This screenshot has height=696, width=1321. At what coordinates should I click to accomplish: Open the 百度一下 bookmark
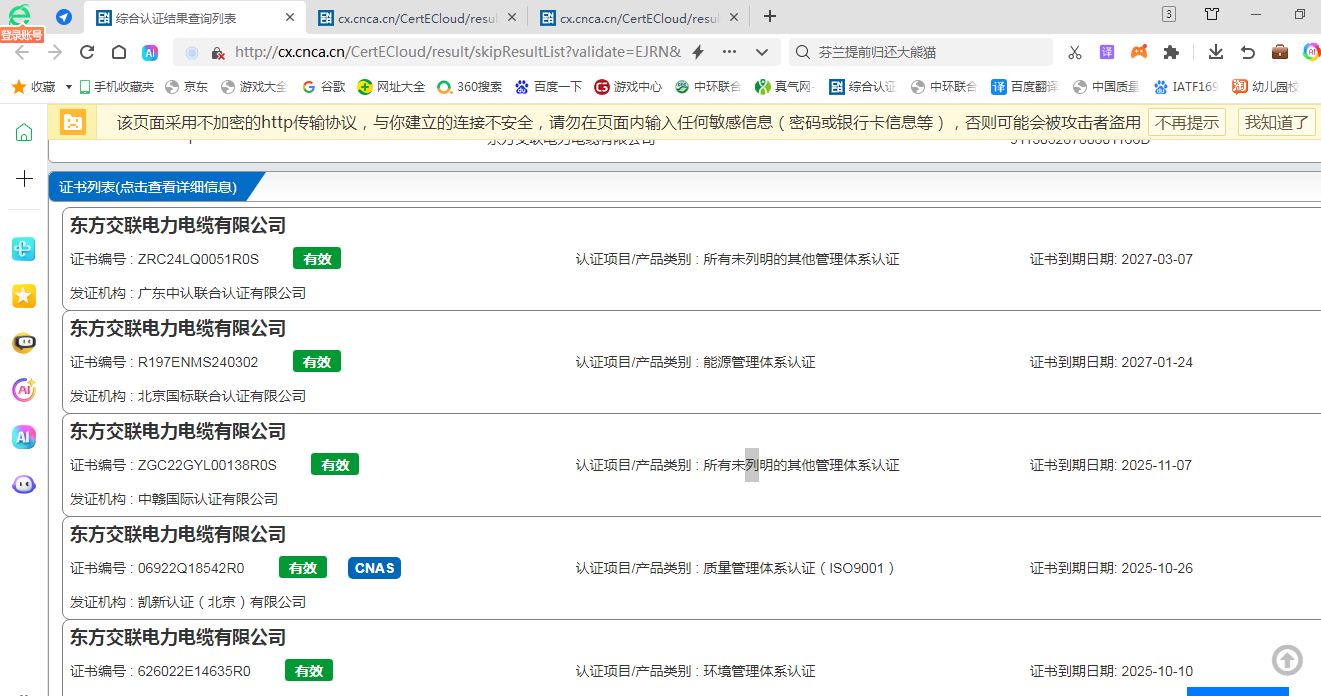(x=548, y=87)
